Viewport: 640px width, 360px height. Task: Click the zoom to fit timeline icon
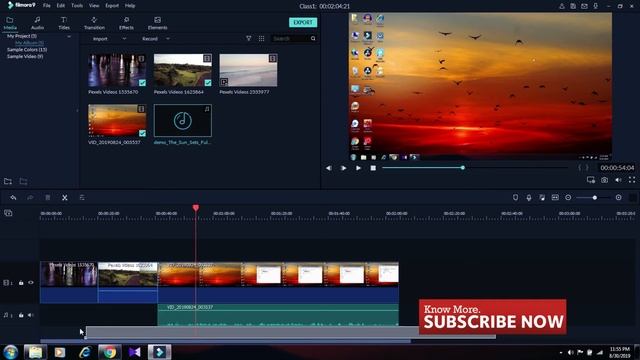(x=555, y=198)
